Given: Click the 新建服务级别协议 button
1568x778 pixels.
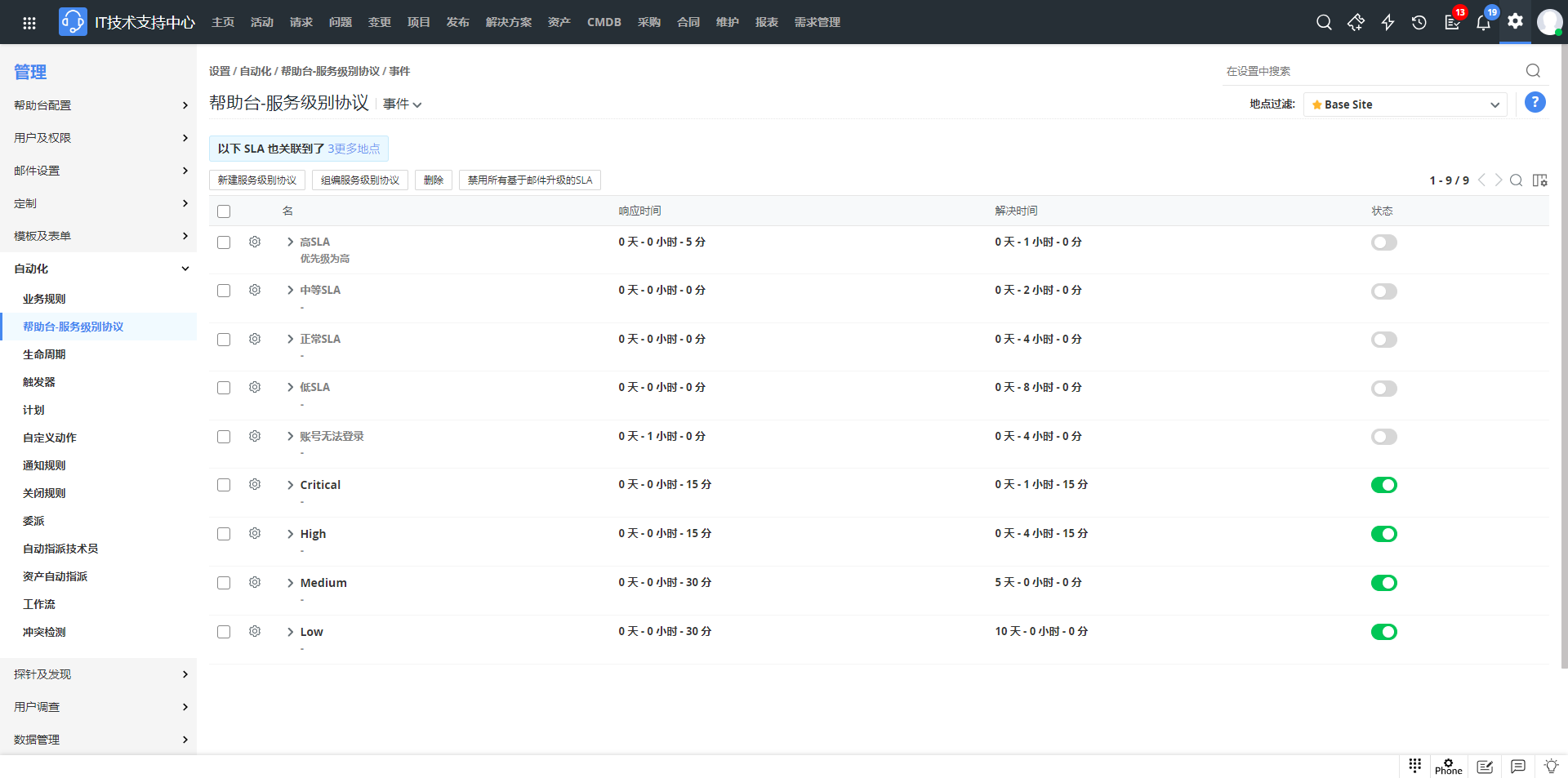Looking at the screenshot, I should coord(257,180).
